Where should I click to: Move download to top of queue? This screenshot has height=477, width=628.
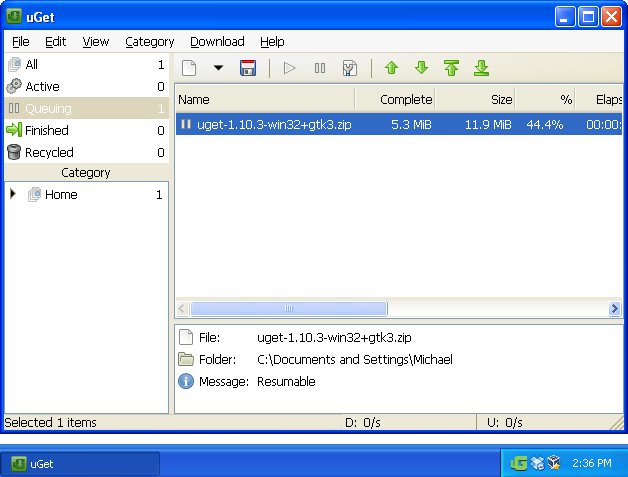(x=451, y=68)
